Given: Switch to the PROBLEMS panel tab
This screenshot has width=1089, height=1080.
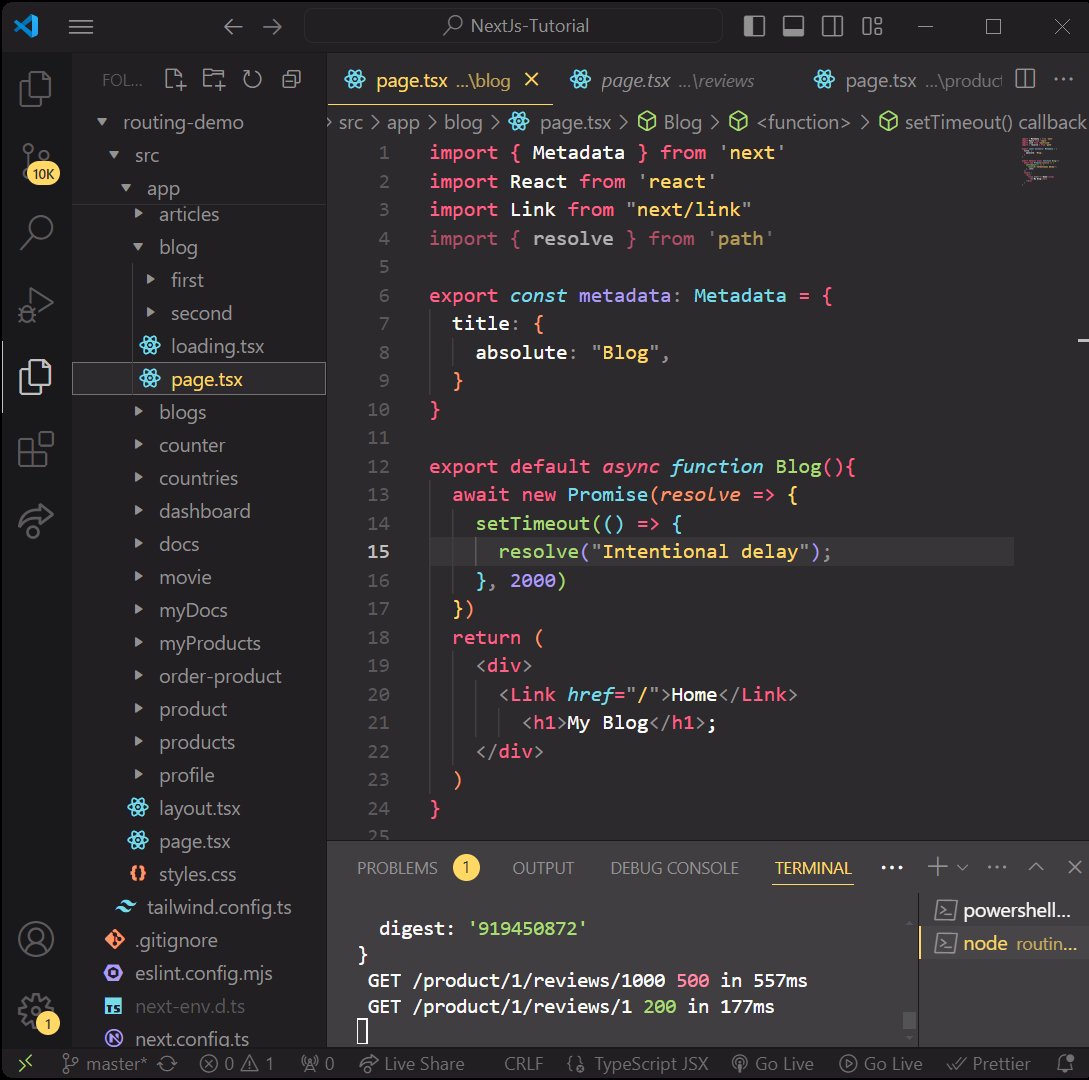Looking at the screenshot, I should coord(397,868).
